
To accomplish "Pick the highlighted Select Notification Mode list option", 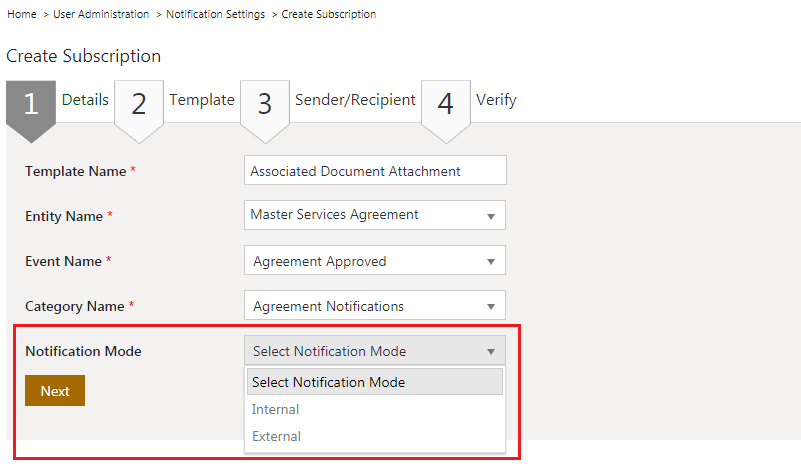I will click(x=328, y=382).
